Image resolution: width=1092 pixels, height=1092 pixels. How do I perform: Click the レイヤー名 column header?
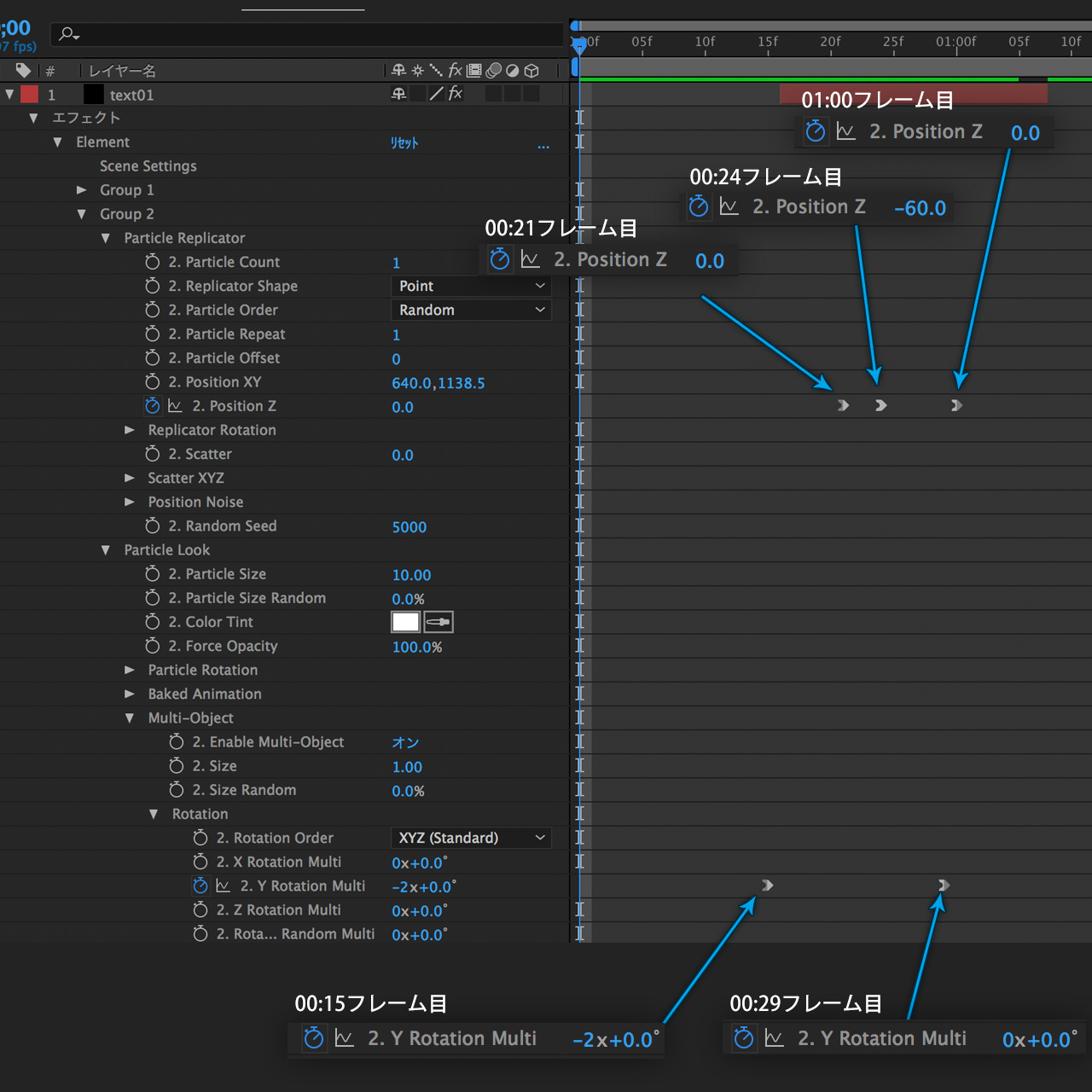click(123, 71)
